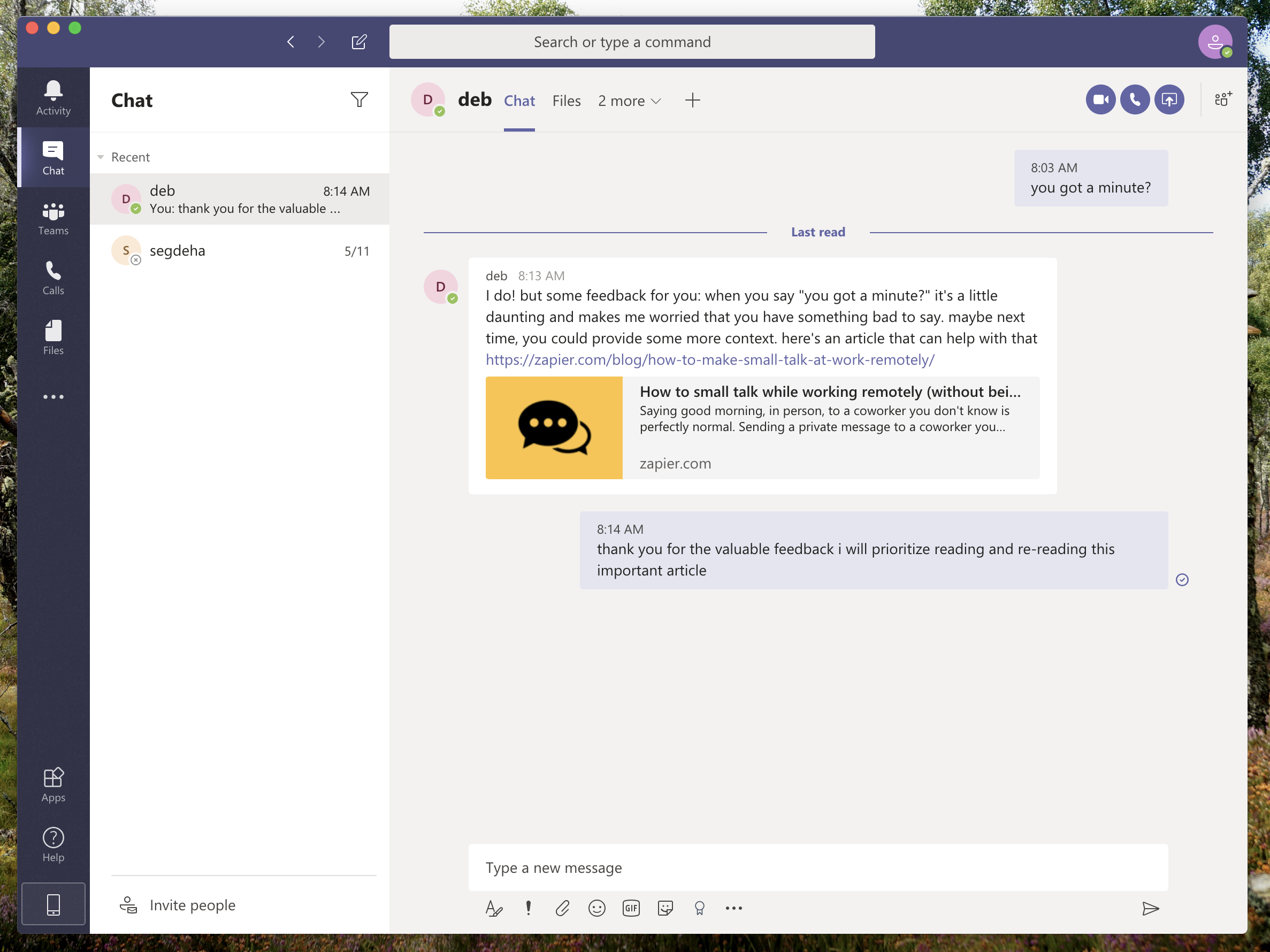This screenshot has width=1270, height=952.
Task: Open Files in the sidebar
Action: (x=53, y=337)
